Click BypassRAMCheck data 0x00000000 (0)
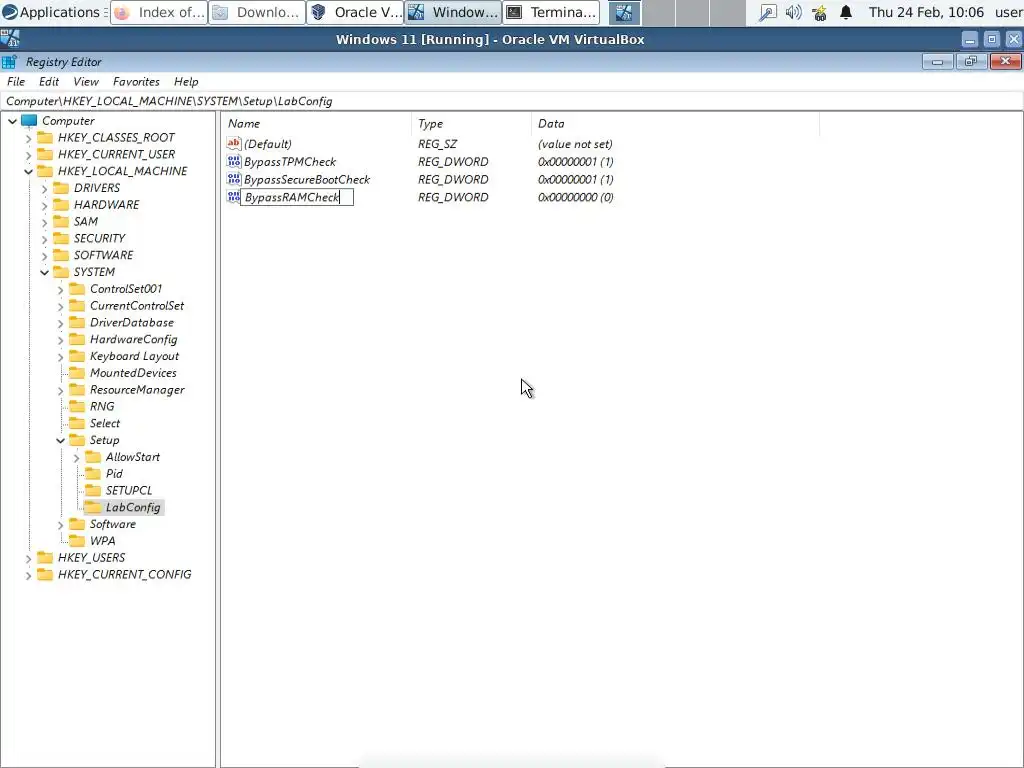This screenshot has height=768, width=1024. [x=575, y=197]
